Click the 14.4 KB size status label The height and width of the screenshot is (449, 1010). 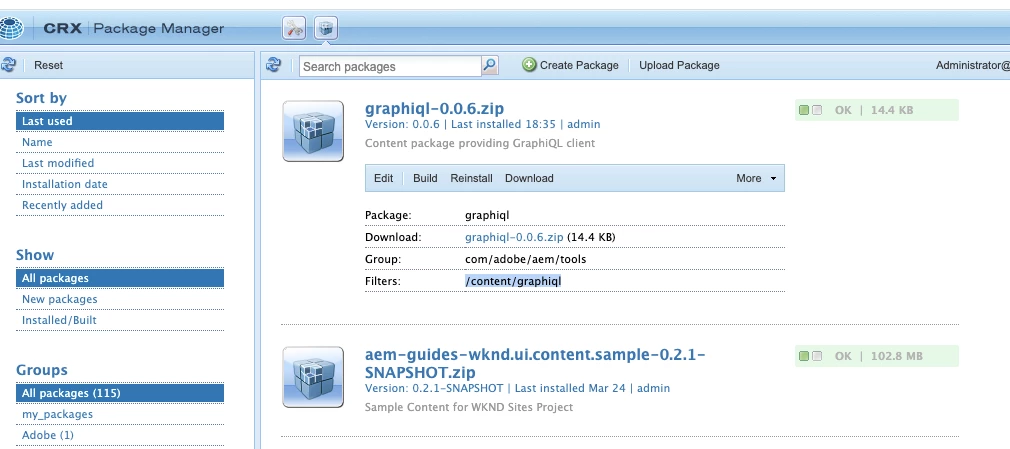[891, 110]
